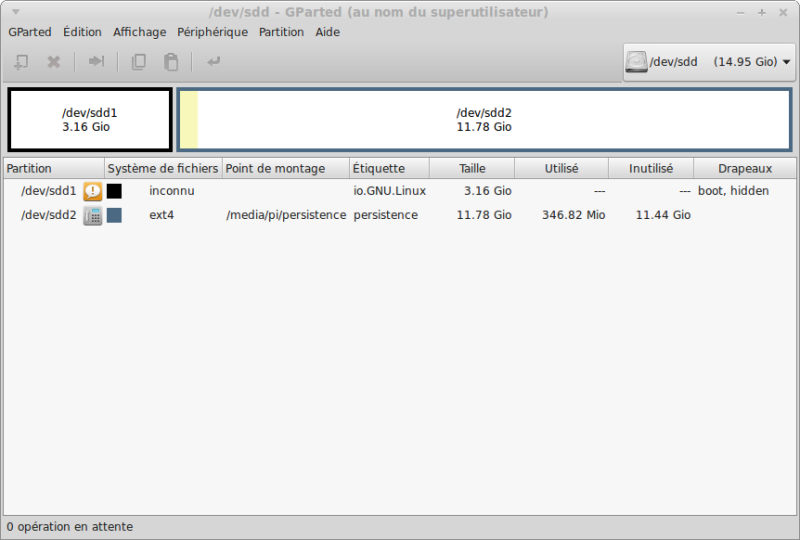Open the Périphérique menu
The width and height of the screenshot is (800, 540).
point(212,32)
